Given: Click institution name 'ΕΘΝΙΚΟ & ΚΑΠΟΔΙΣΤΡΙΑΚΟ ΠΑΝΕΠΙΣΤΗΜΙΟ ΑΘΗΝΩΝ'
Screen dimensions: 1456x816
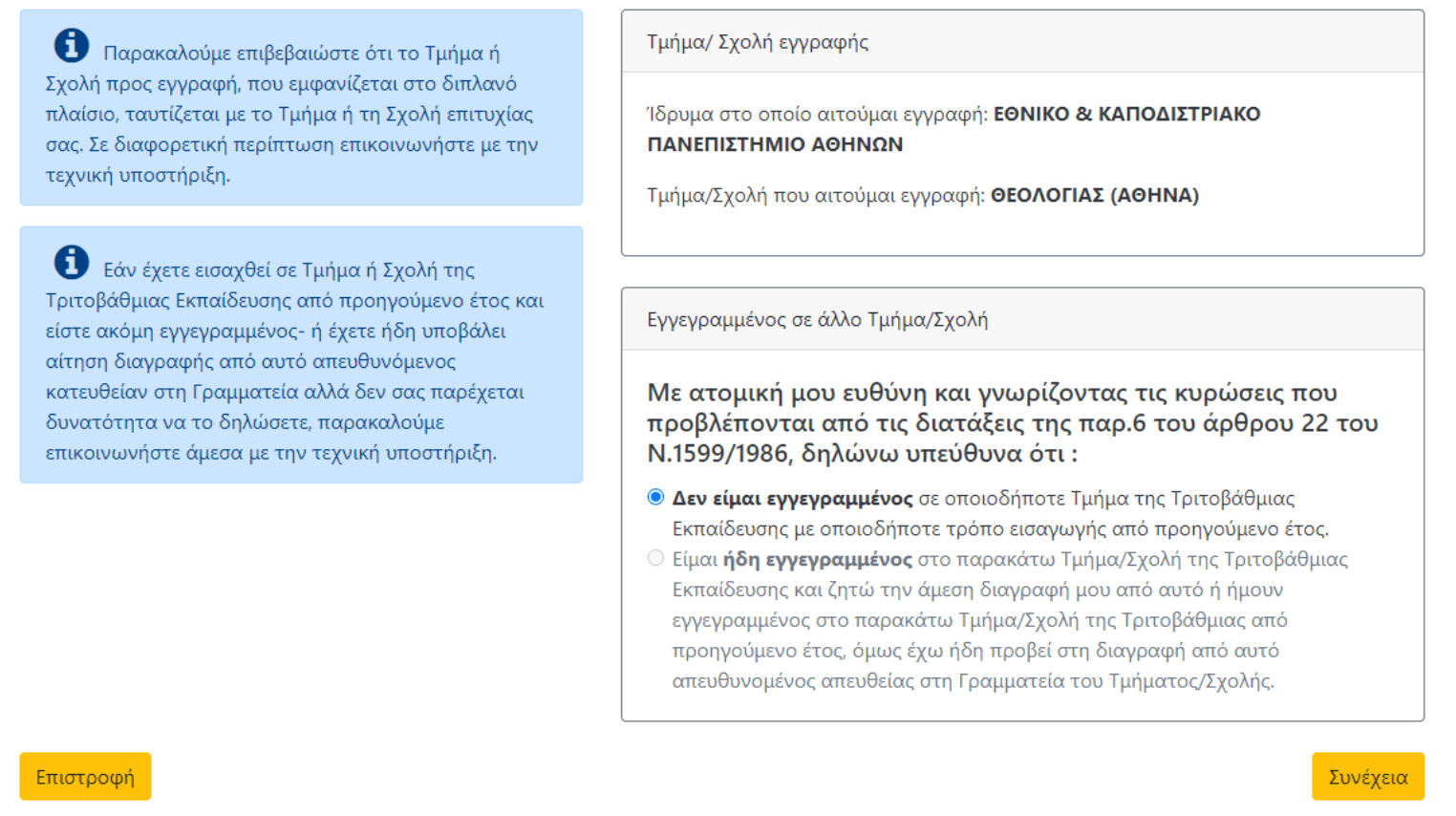Looking at the screenshot, I should coord(953,129).
